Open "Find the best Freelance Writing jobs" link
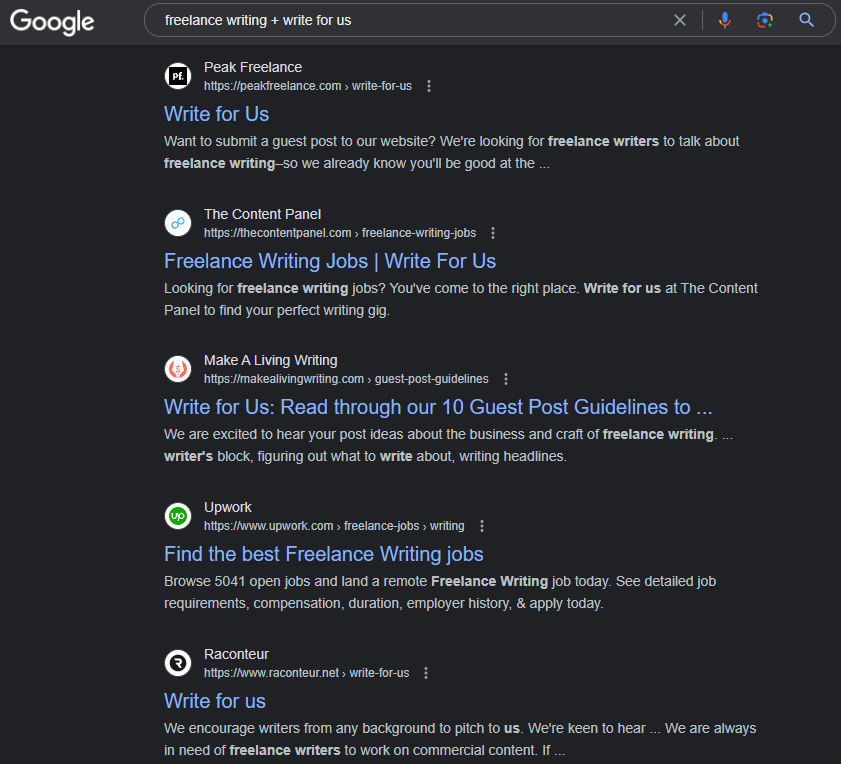Image resolution: width=841 pixels, height=764 pixels. tap(323, 554)
